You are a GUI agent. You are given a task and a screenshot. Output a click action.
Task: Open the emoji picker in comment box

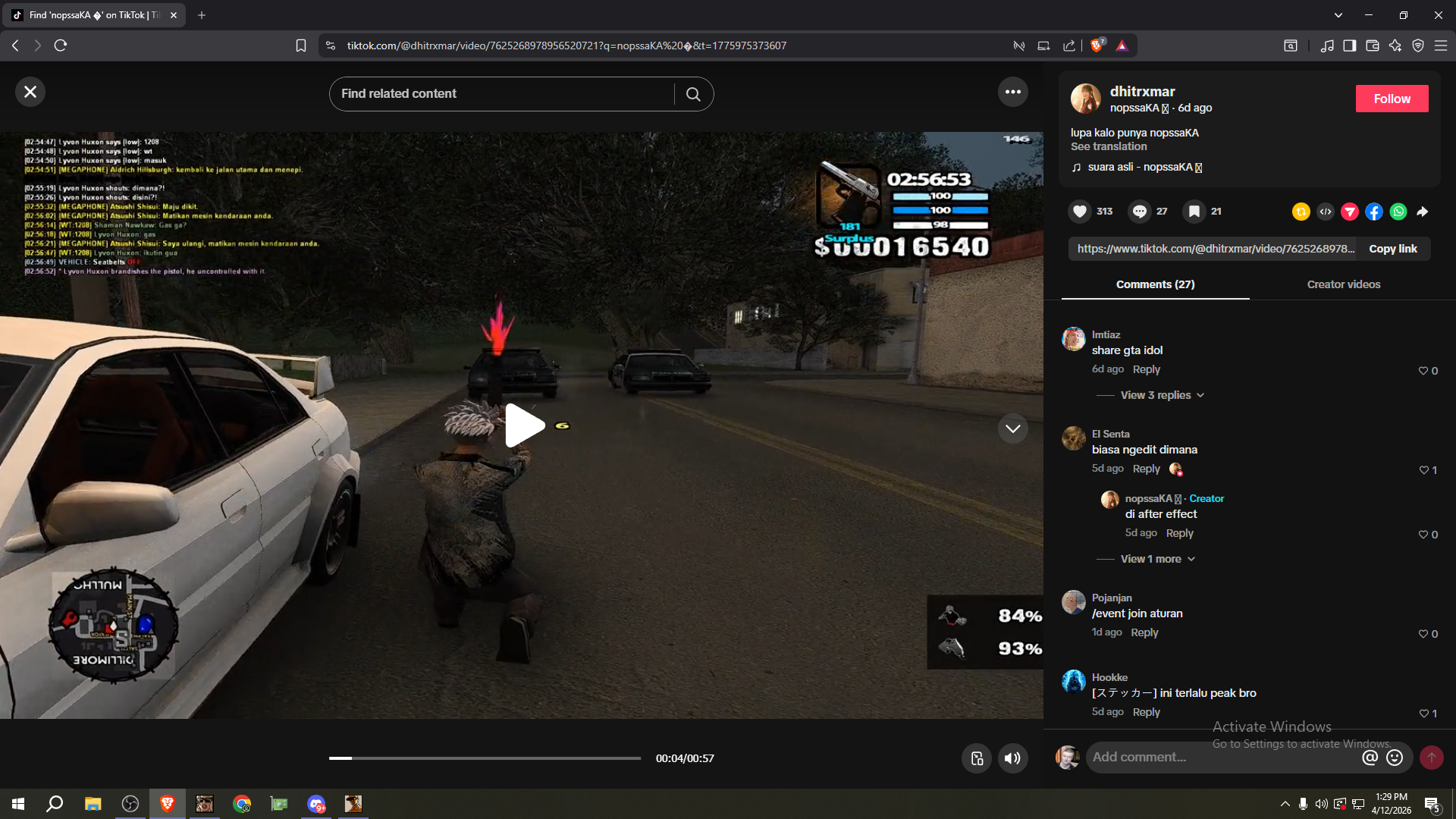click(1395, 758)
